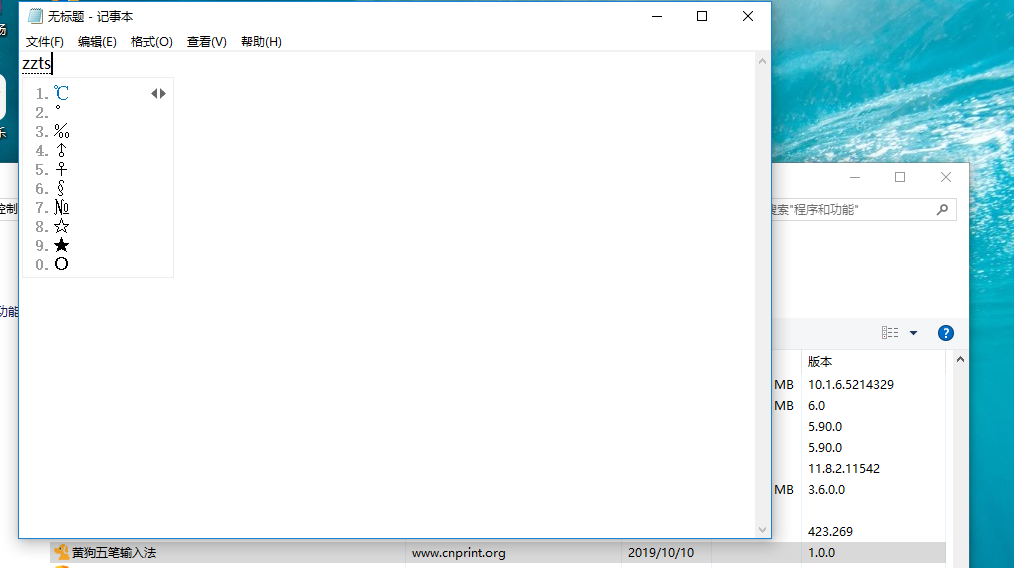
Task: Pick the § section sign candidate
Action: click(x=61, y=189)
